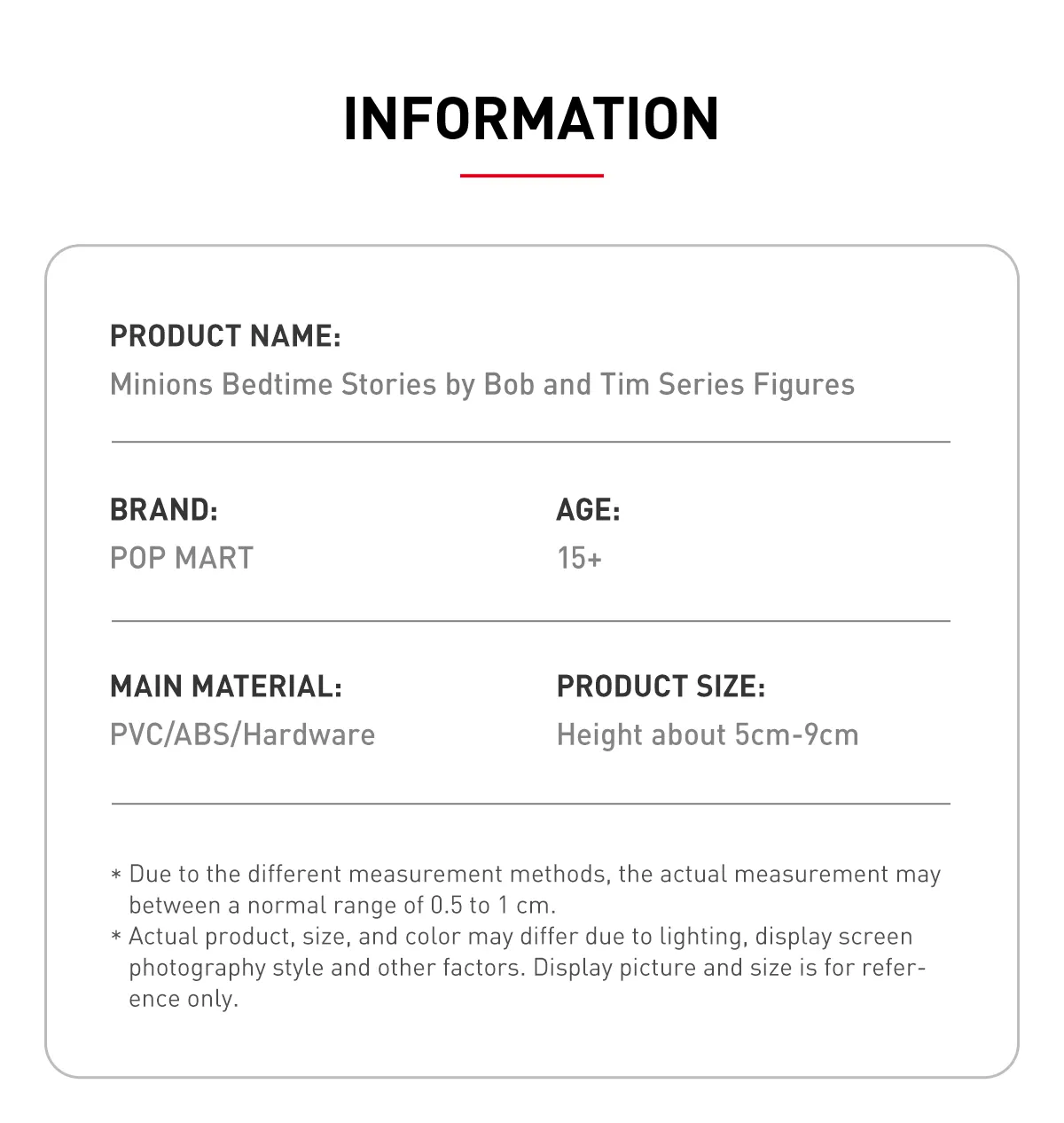
Task: Click the INFORMATION heading
Action: [x=531, y=119]
